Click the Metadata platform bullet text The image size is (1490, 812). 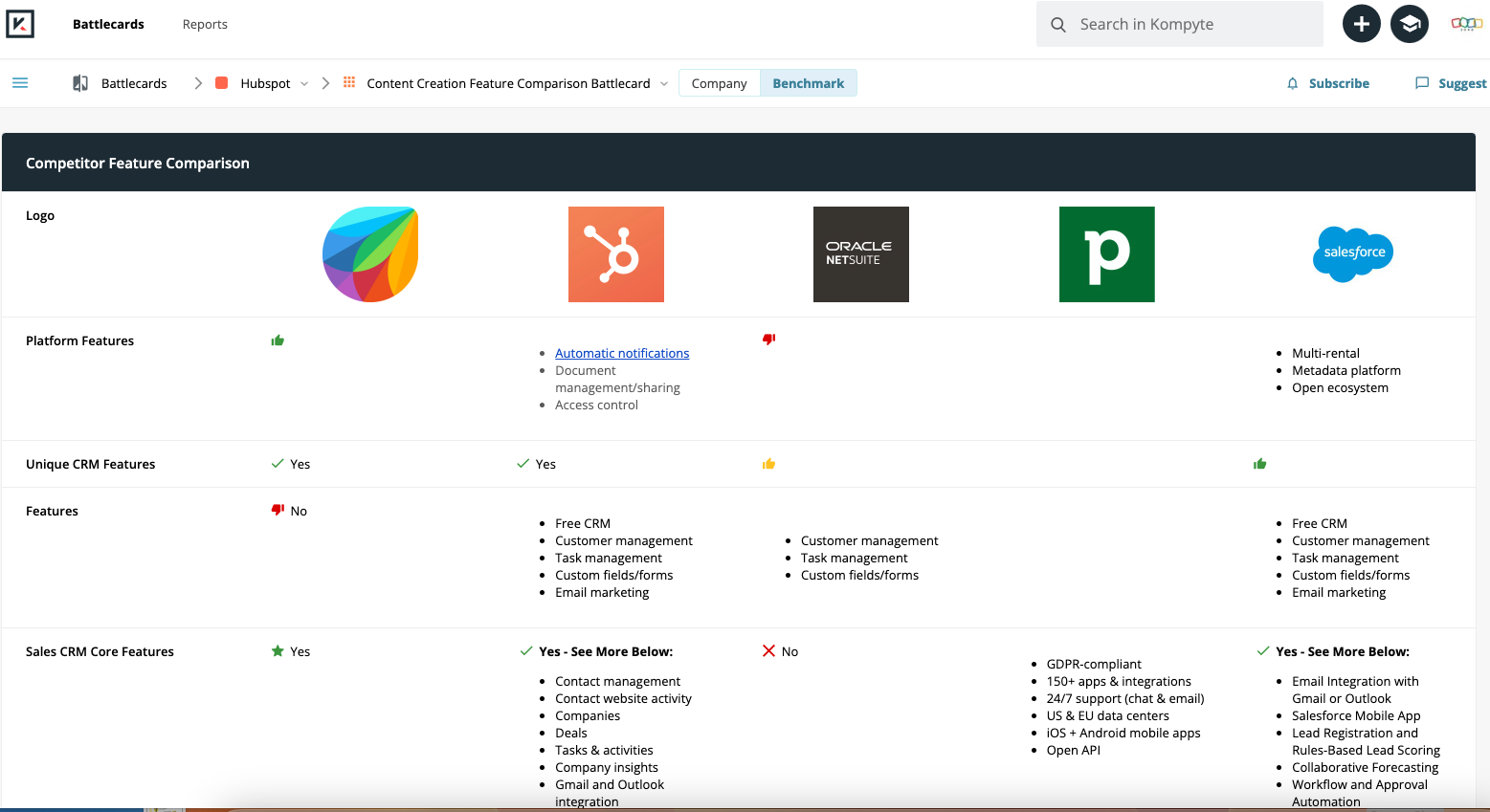tap(1346, 370)
